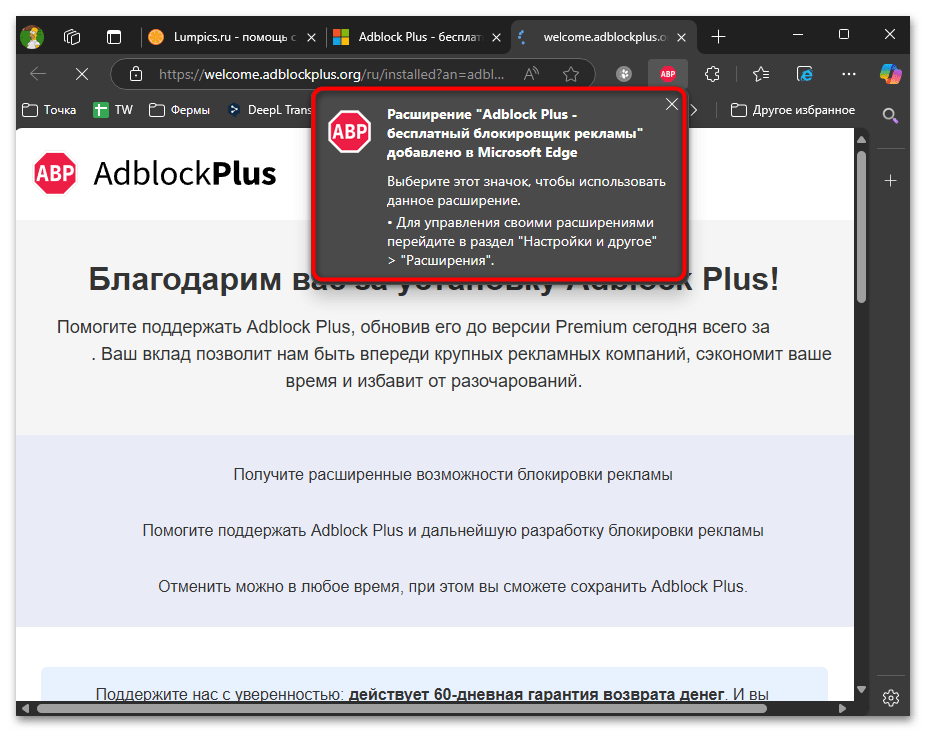Open sidebar search icon

point(890,115)
